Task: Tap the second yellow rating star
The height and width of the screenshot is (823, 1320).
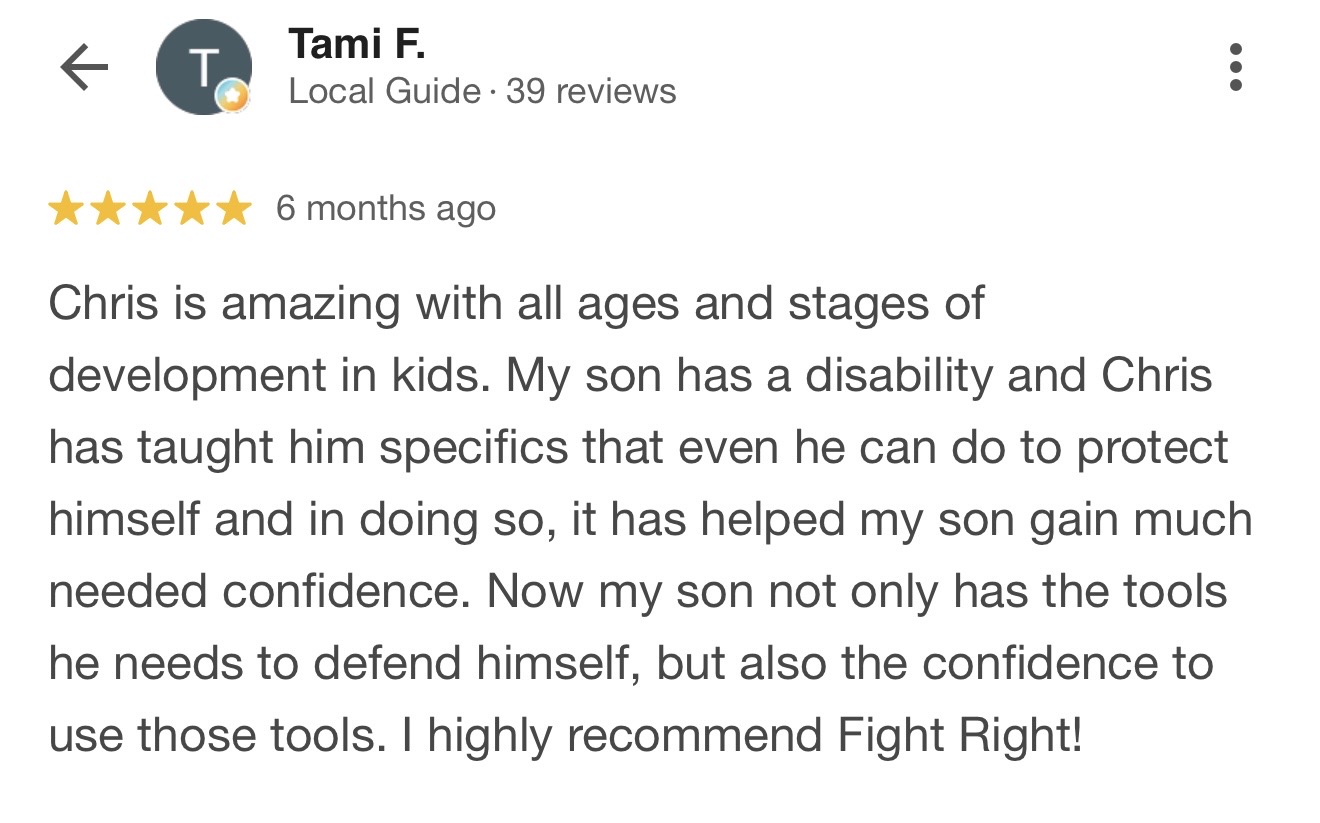Action: (x=108, y=209)
